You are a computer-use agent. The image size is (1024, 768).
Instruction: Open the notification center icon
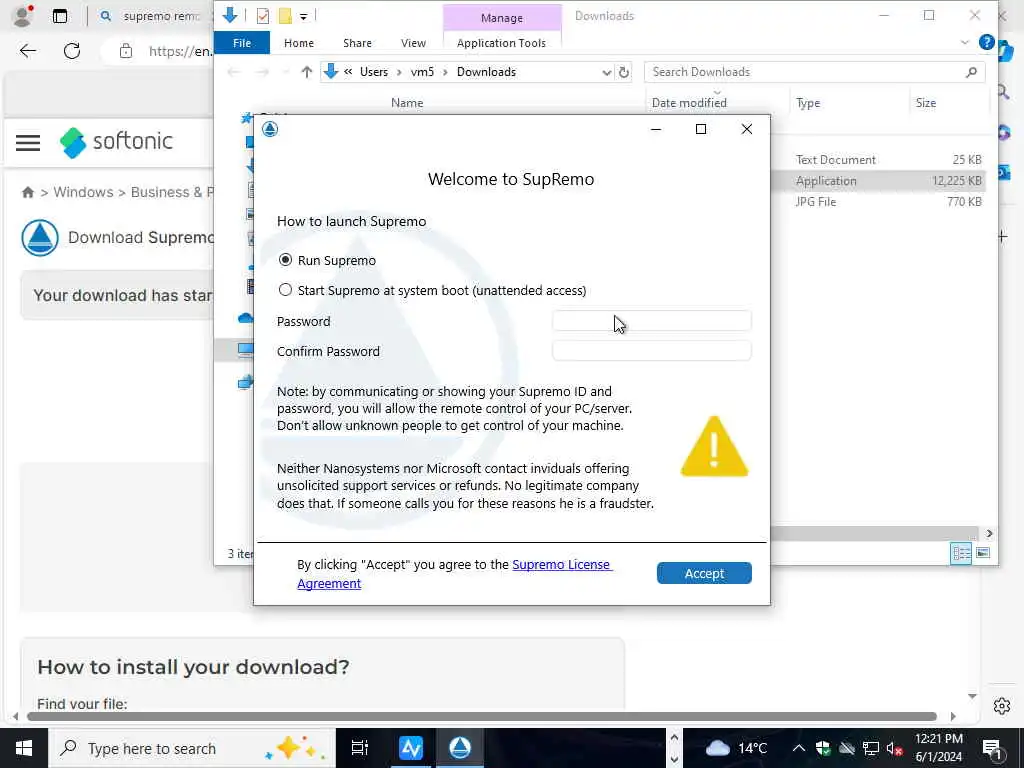[991, 748]
